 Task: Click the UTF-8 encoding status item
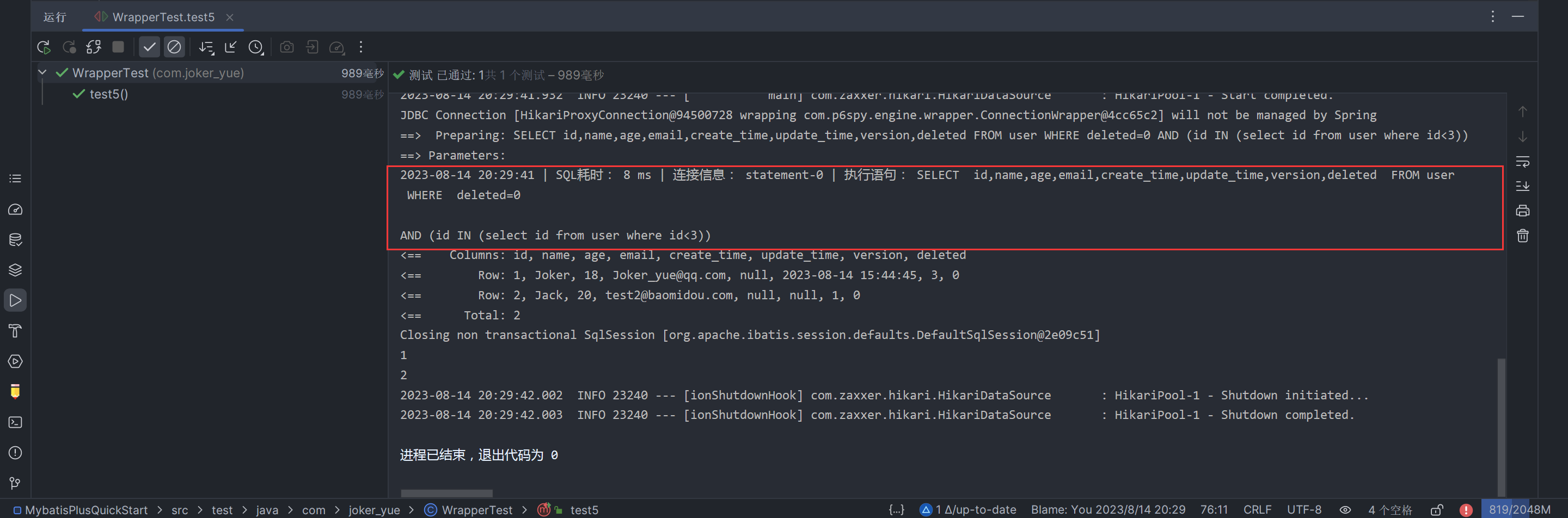point(1304,509)
